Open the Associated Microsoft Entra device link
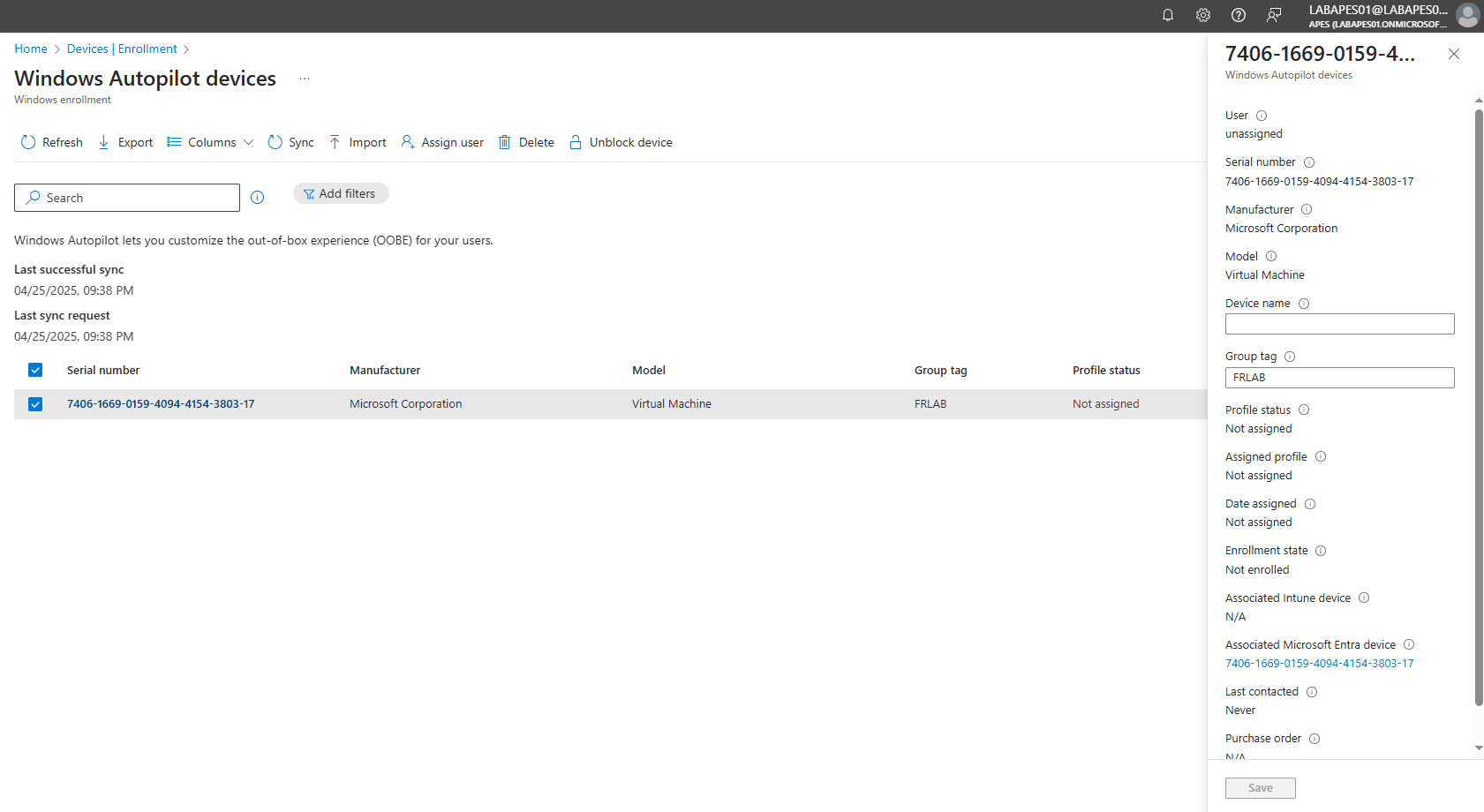This screenshot has height=812, width=1484. tap(1319, 663)
